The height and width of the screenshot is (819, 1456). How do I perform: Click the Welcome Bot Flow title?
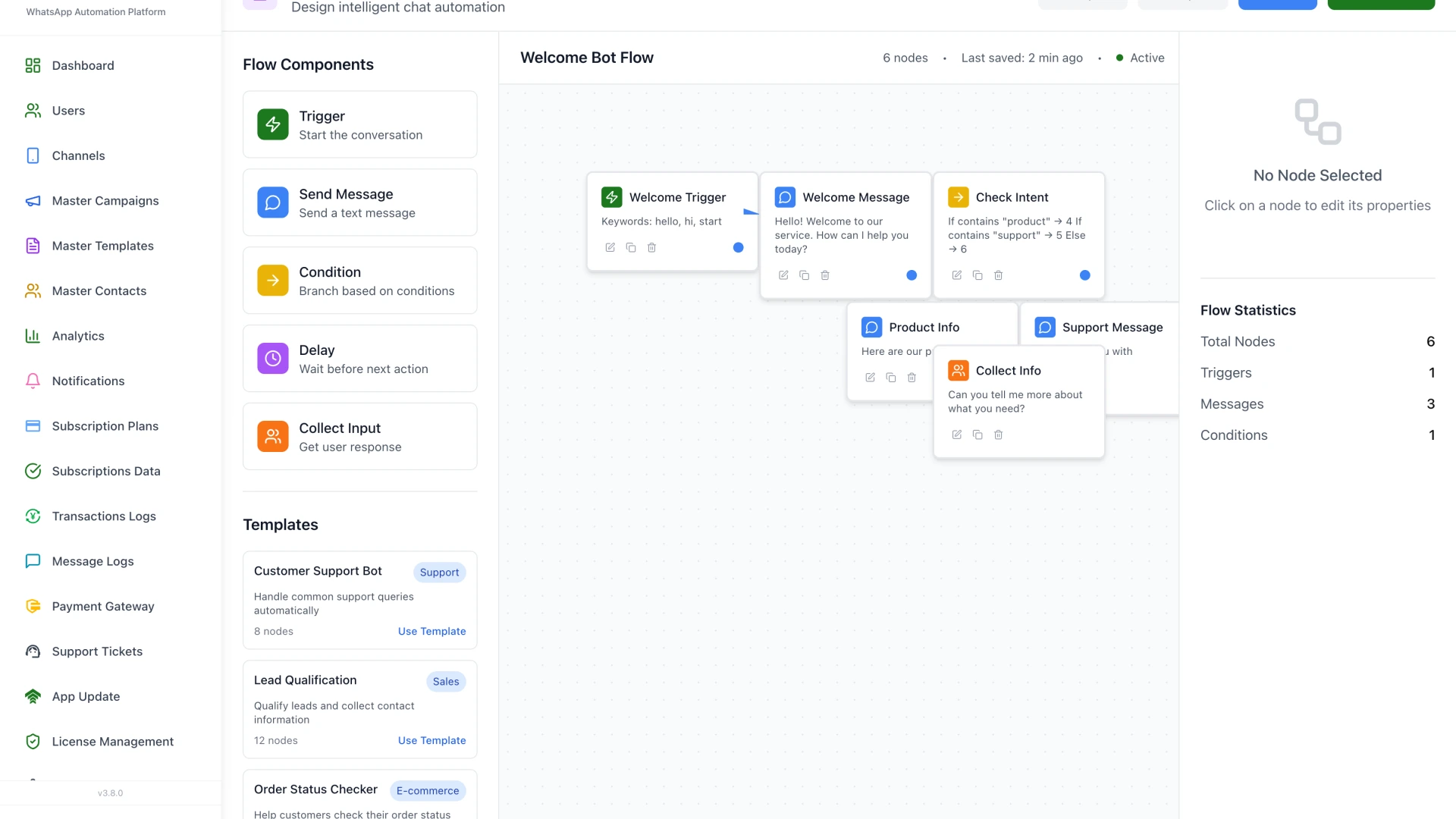click(x=587, y=58)
